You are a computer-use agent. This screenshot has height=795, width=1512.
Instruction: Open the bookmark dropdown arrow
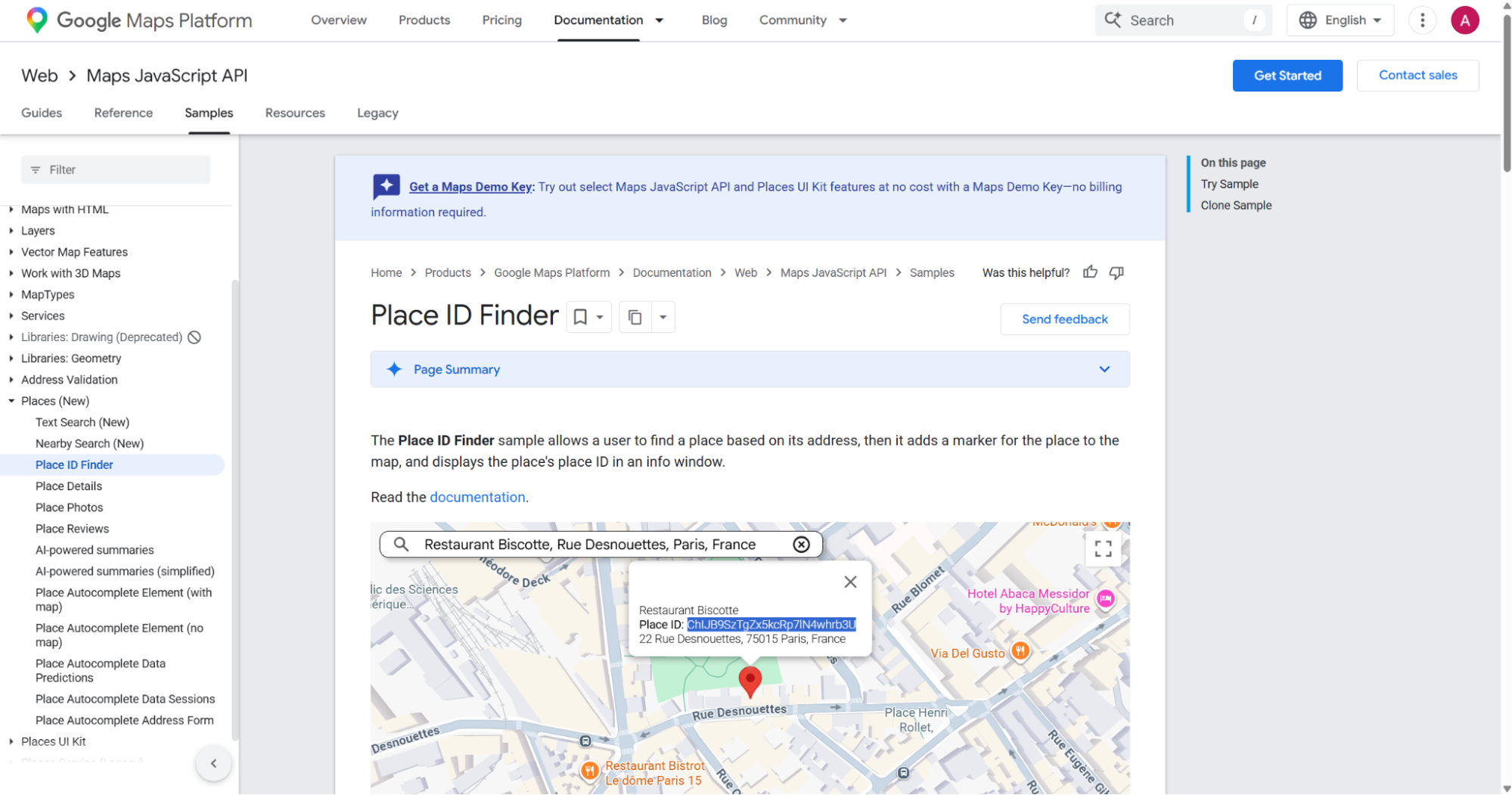click(600, 317)
